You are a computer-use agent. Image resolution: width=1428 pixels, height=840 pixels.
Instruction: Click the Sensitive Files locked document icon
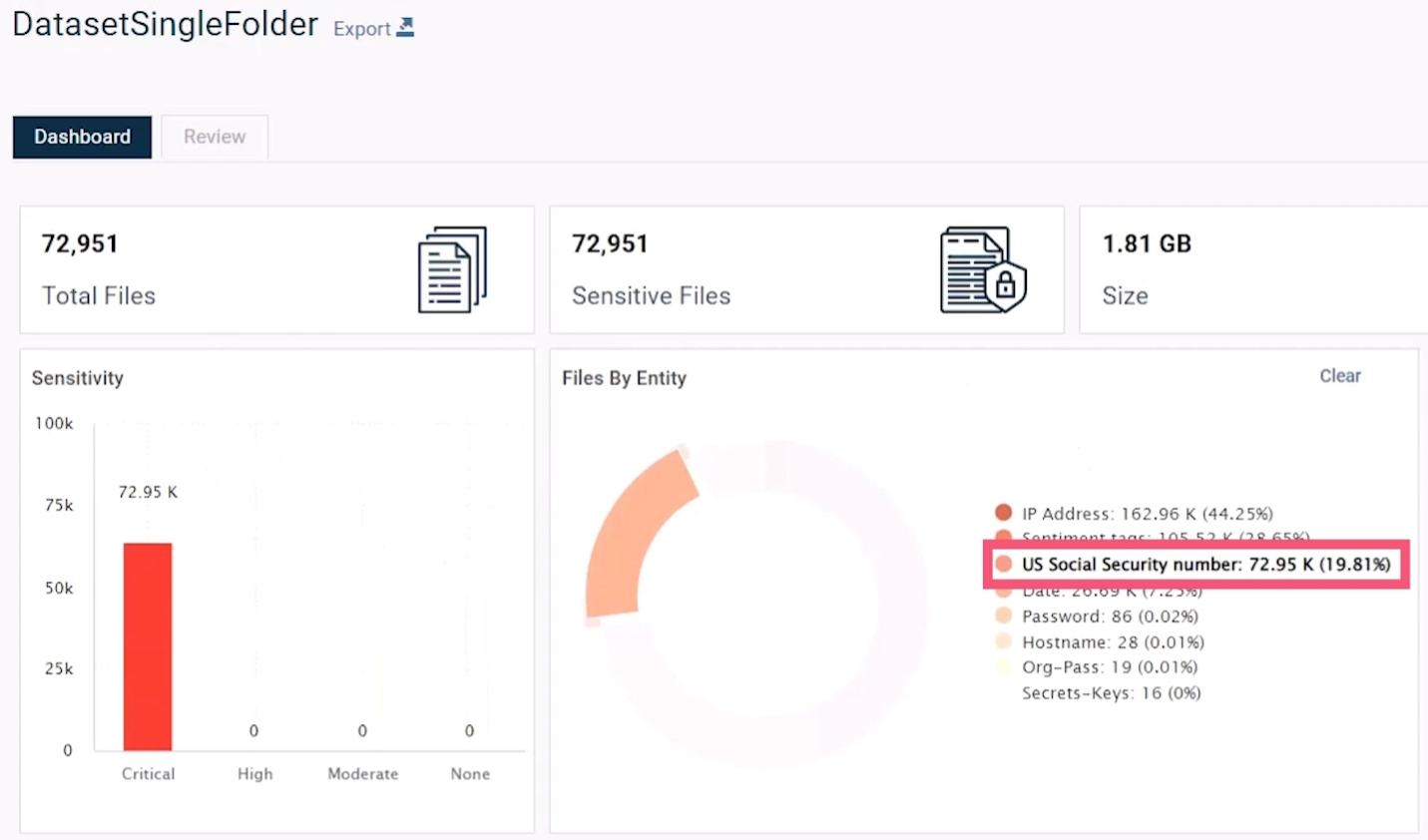pyautogui.click(x=982, y=269)
